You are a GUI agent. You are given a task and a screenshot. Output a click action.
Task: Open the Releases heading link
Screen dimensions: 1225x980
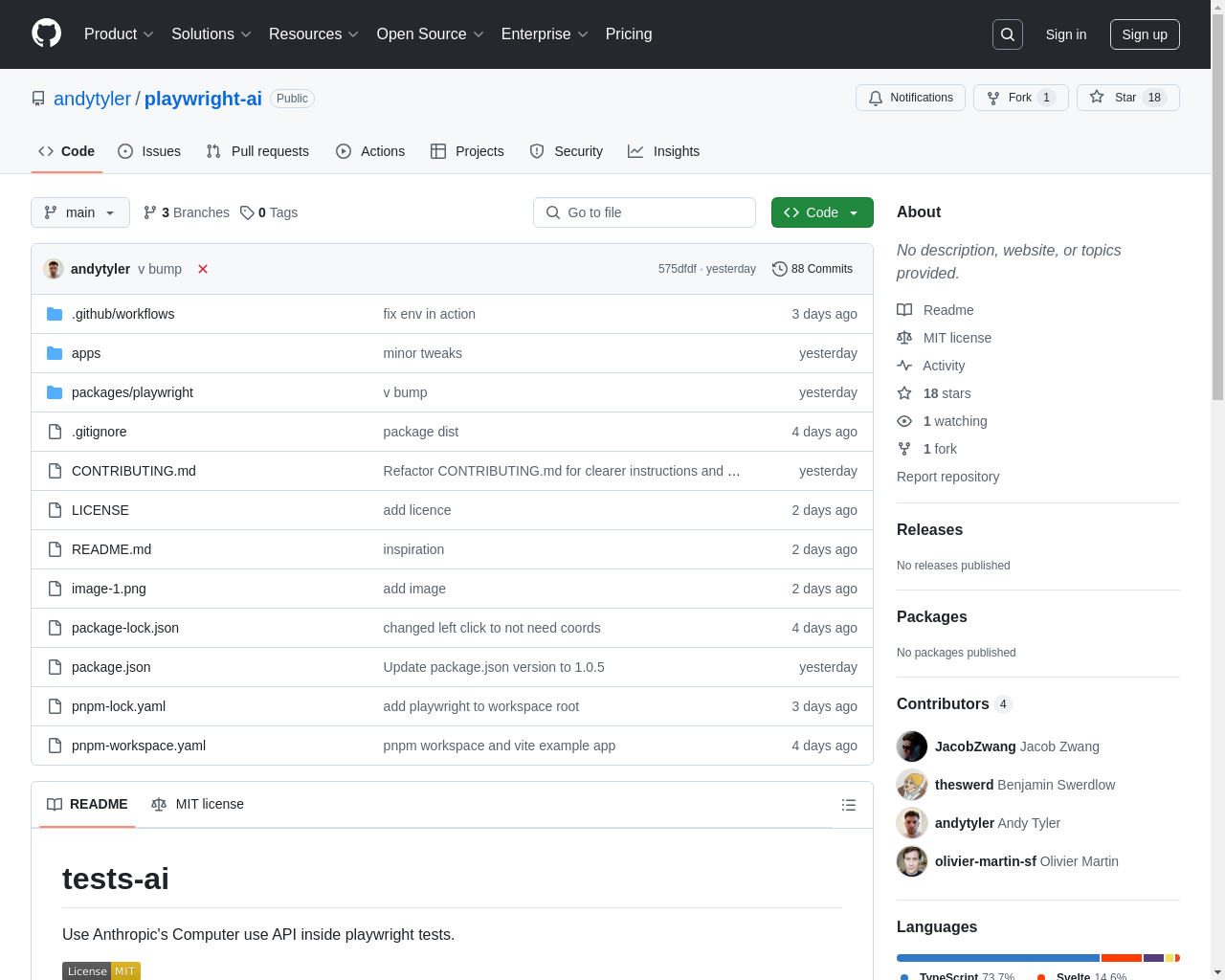[929, 529]
